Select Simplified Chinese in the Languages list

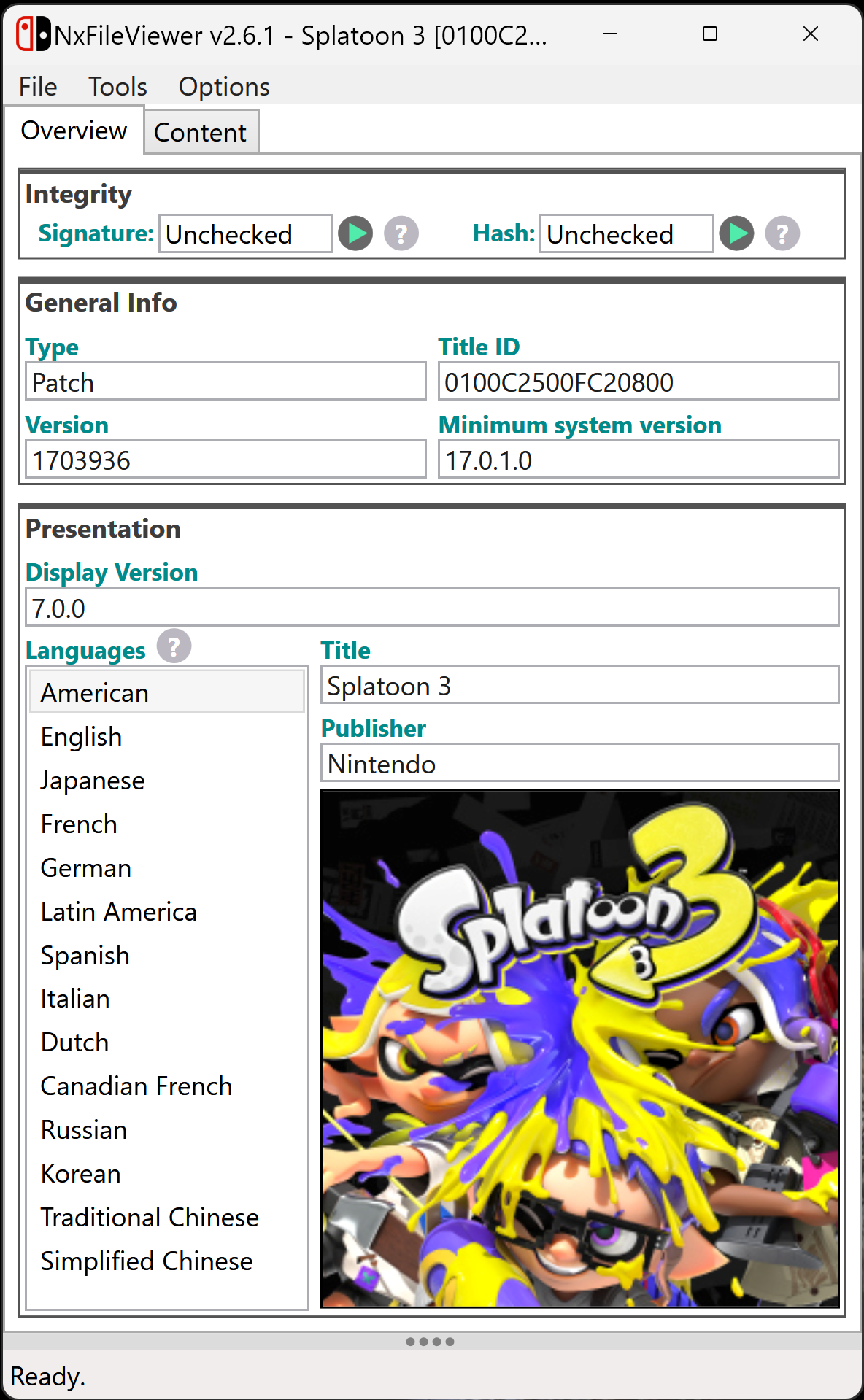click(x=167, y=1261)
